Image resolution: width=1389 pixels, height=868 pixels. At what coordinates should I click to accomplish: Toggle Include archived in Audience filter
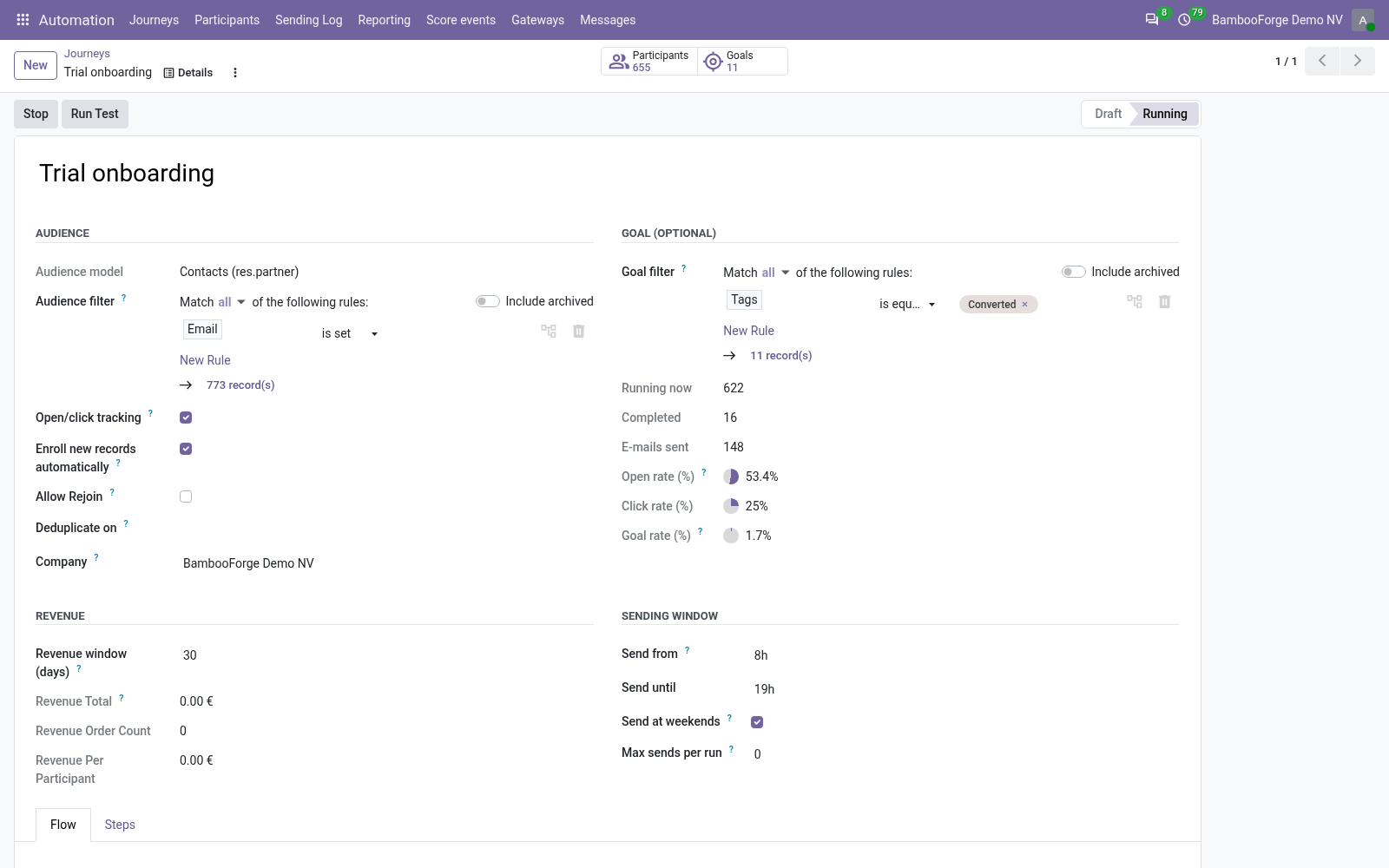[x=488, y=301]
